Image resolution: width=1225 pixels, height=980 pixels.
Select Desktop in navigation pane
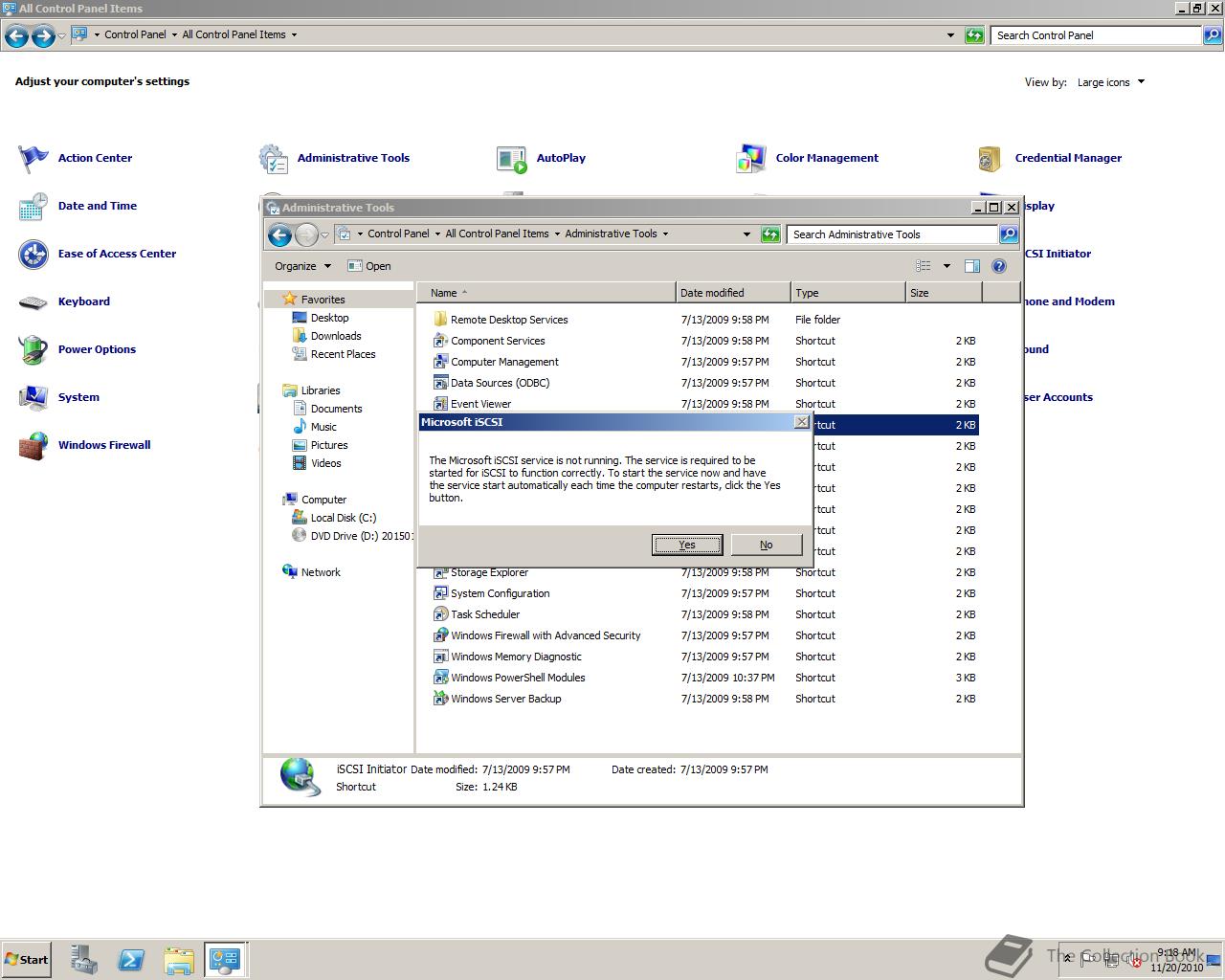click(x=329, y=318)
